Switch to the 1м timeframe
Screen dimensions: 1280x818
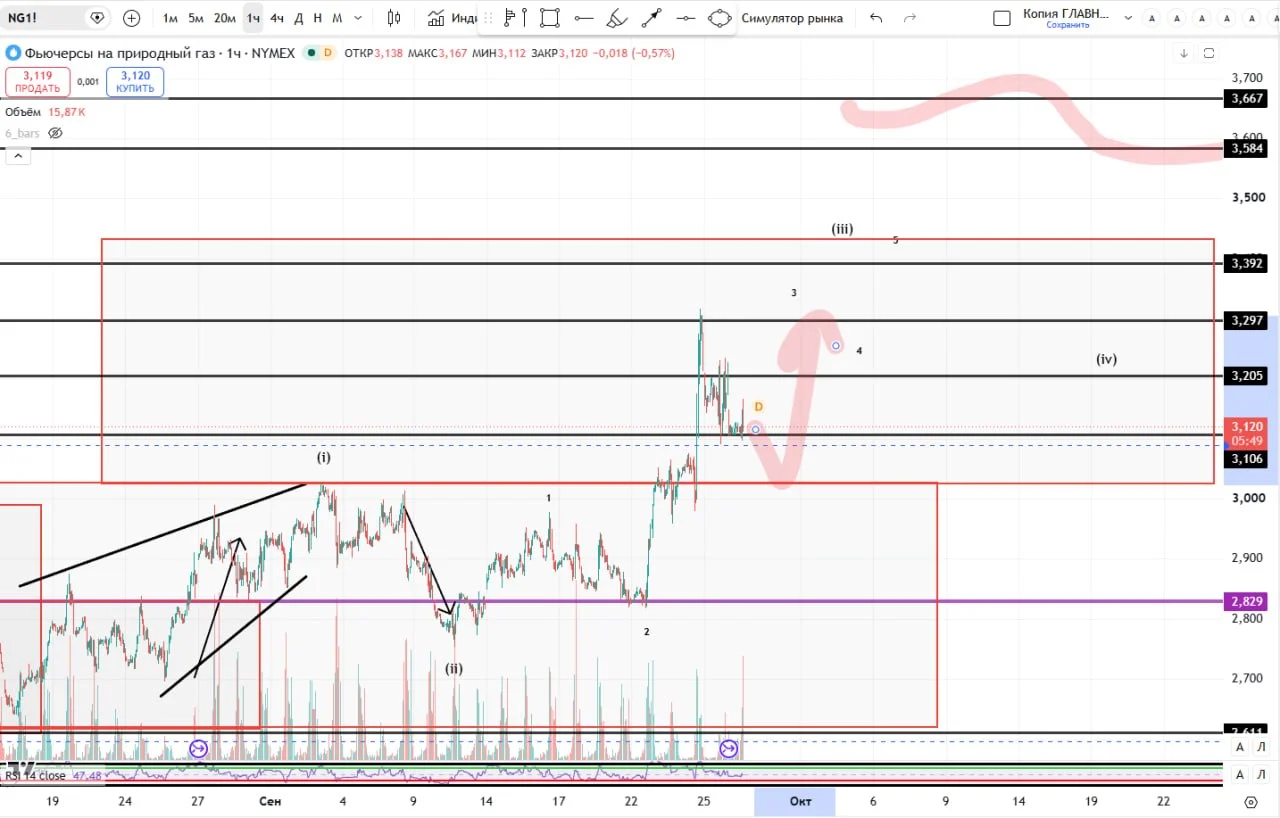(x=170, y=18)
